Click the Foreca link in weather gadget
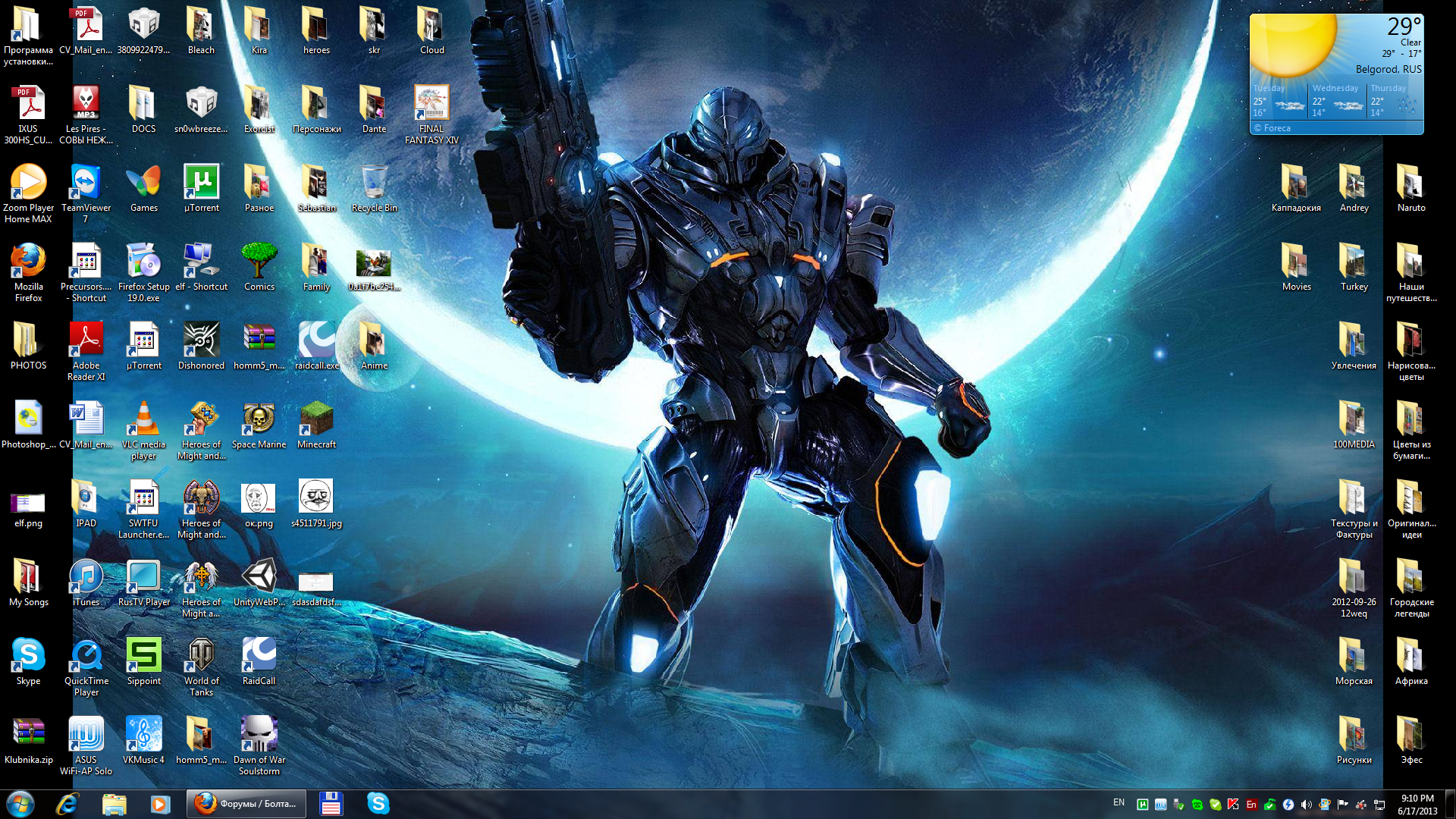1456x819 pixels. [1272, 128]
